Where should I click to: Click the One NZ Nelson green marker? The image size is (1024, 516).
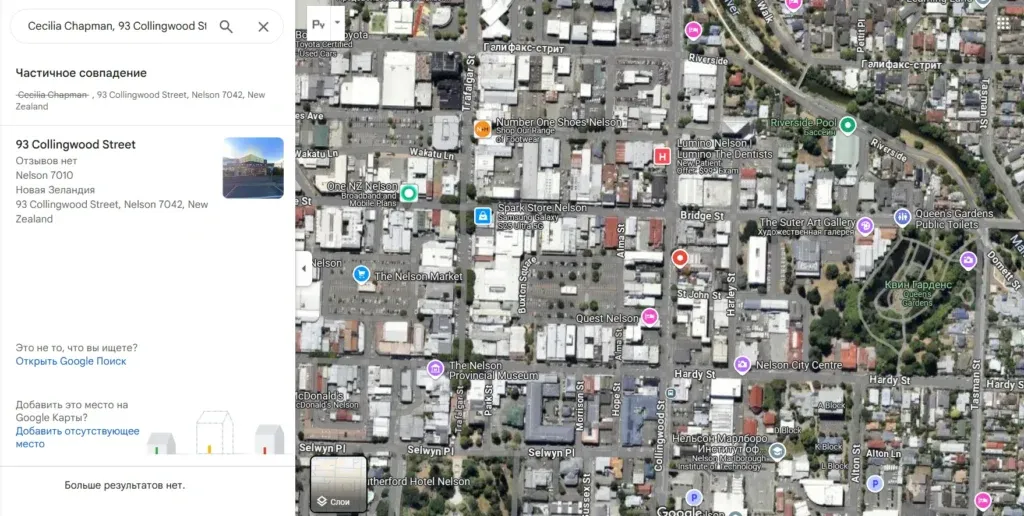(x=409, y=193)
